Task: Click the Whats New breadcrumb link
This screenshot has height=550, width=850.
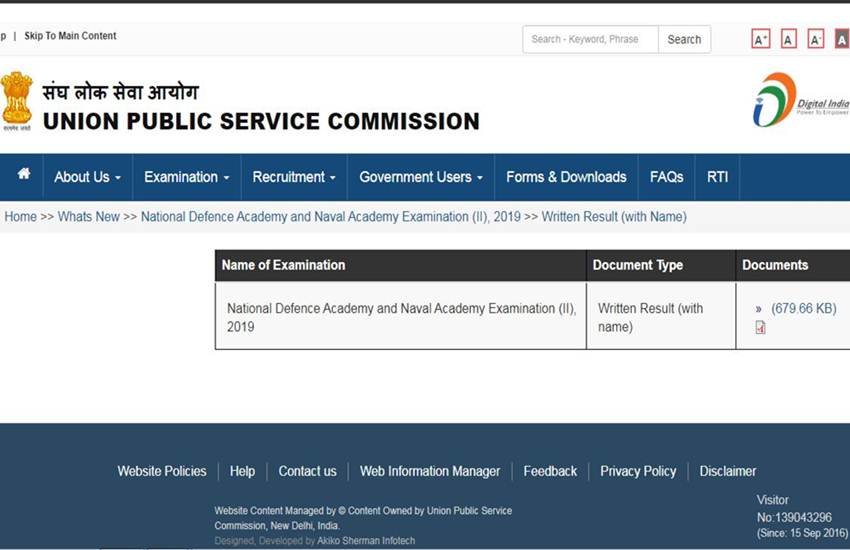Action: (88, 216)
